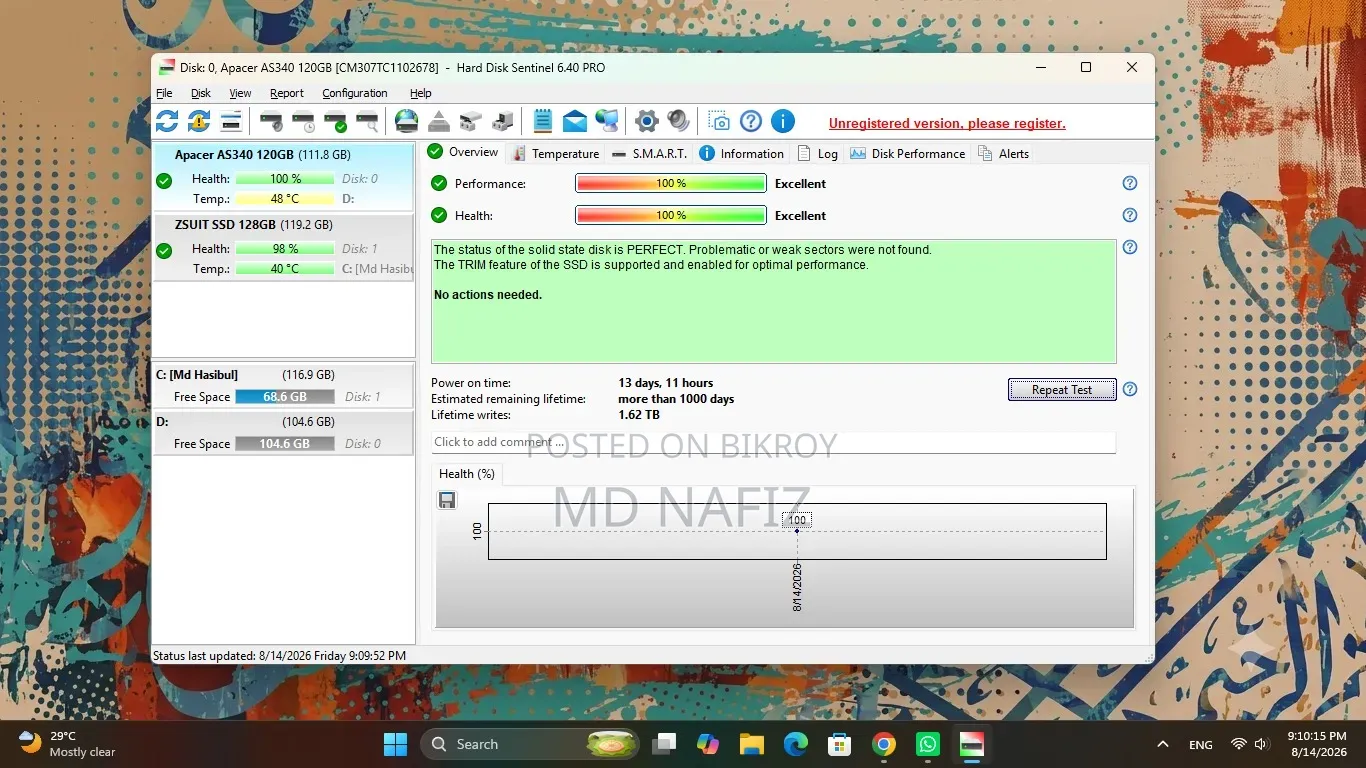Click the globe and monitor network icon
Viewport: 1366px width, 768px height.
pos(607,122)
